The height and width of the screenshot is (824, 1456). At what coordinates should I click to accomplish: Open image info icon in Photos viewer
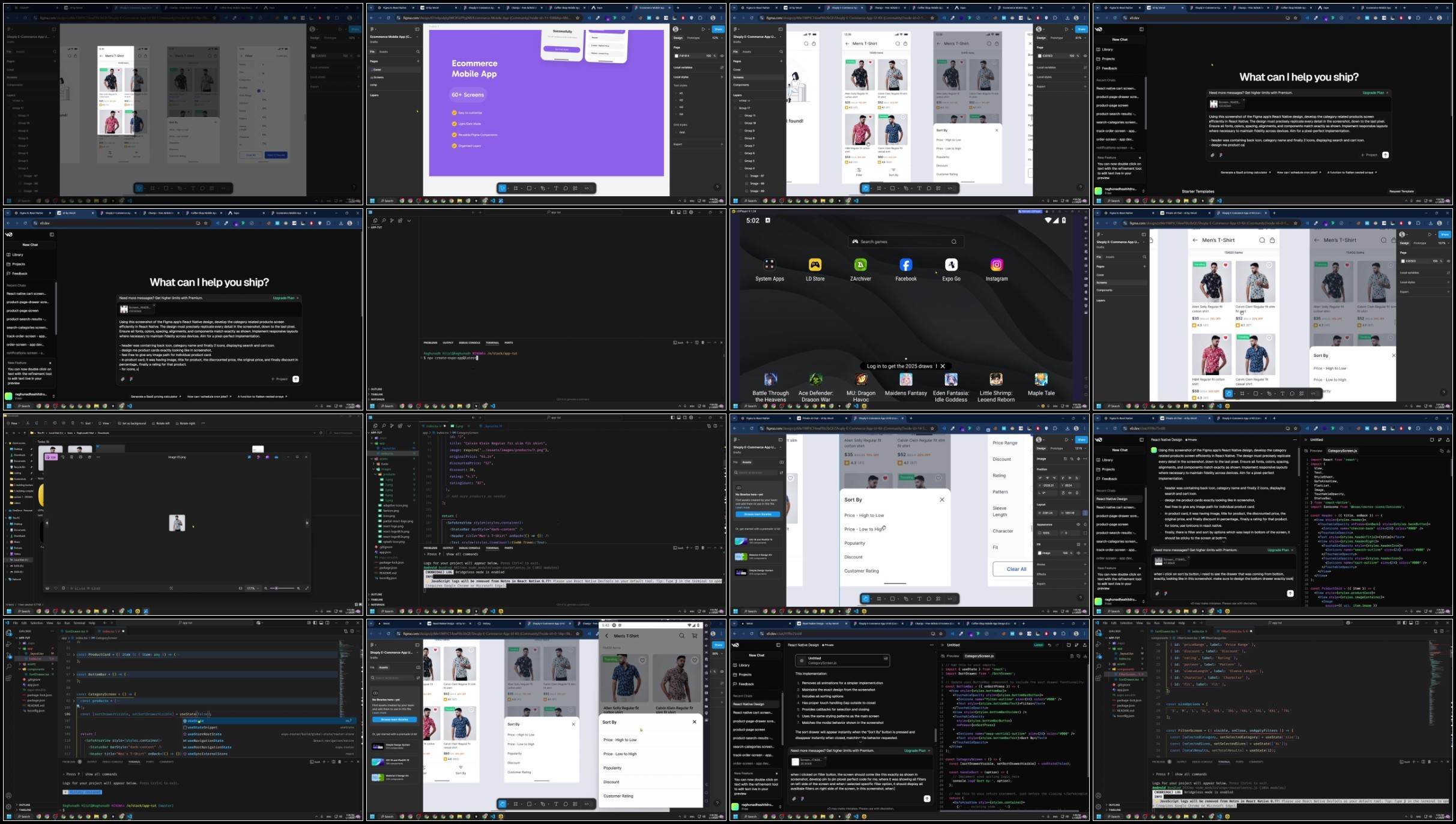pos(63,588)
